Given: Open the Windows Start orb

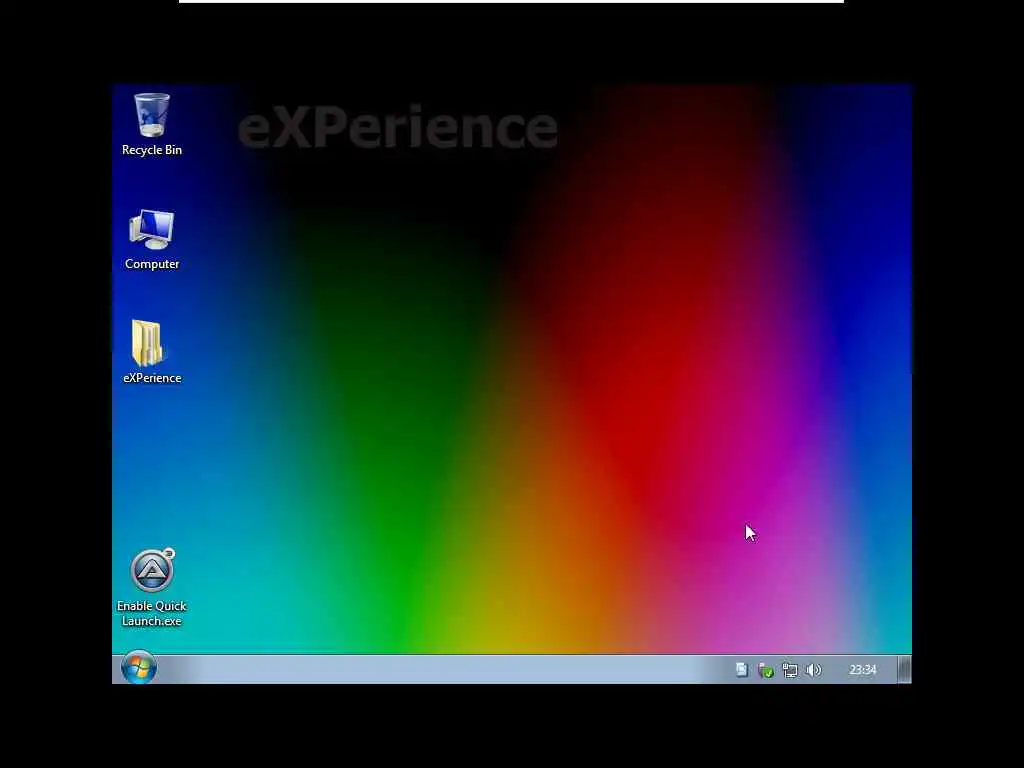Looking at the screenshot, I should (138, 667).
